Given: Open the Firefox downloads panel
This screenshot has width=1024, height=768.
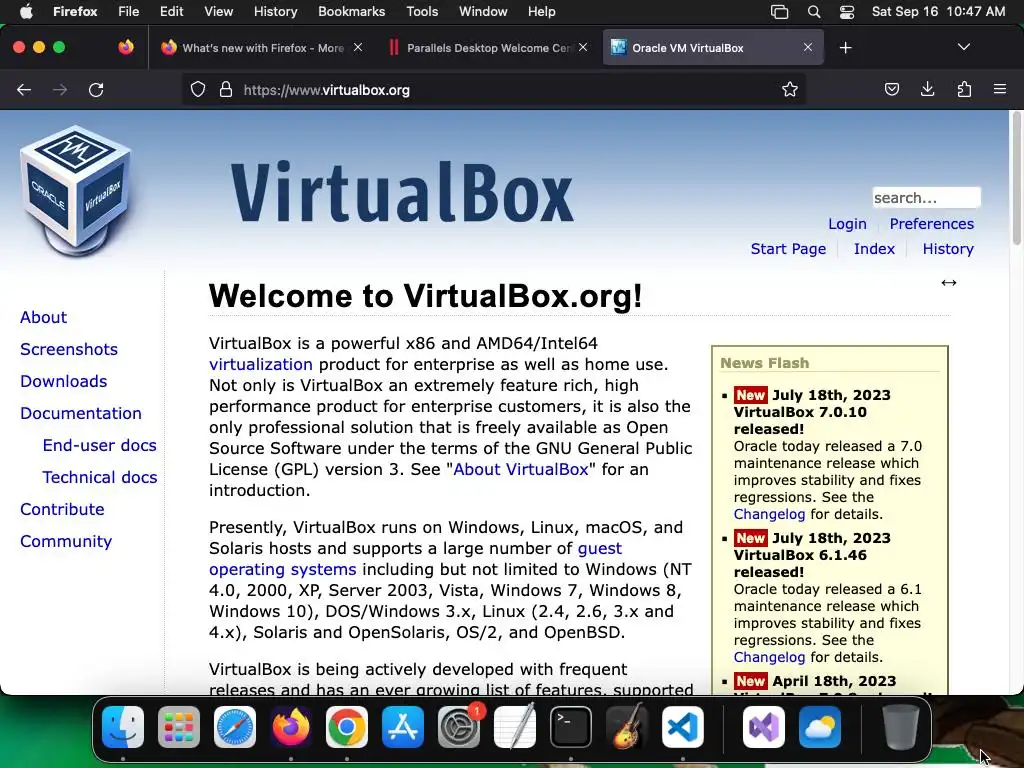Looking at the screenshot, I should 927,89.
